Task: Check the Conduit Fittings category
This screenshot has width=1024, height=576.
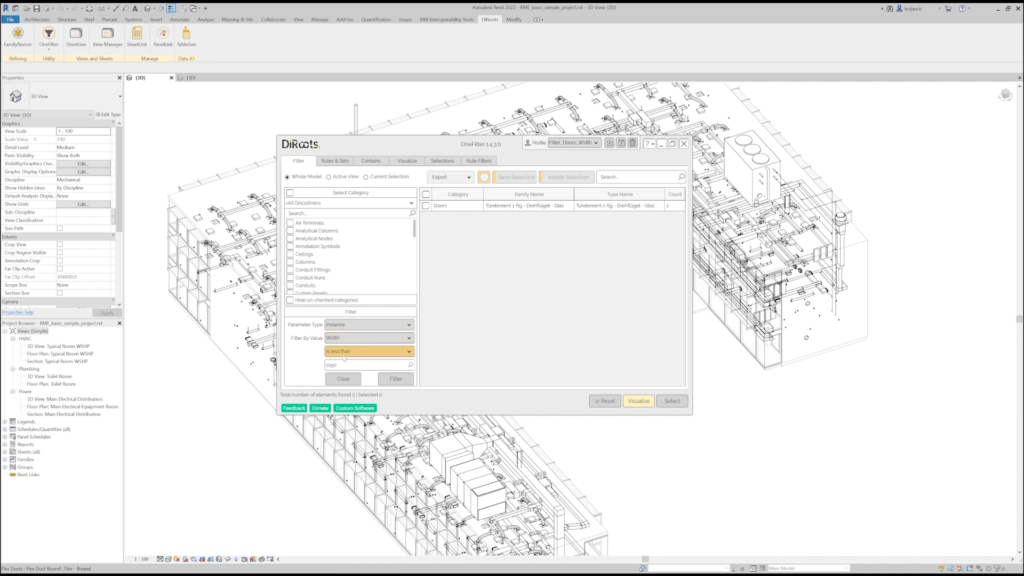Action: click(290, 270)
